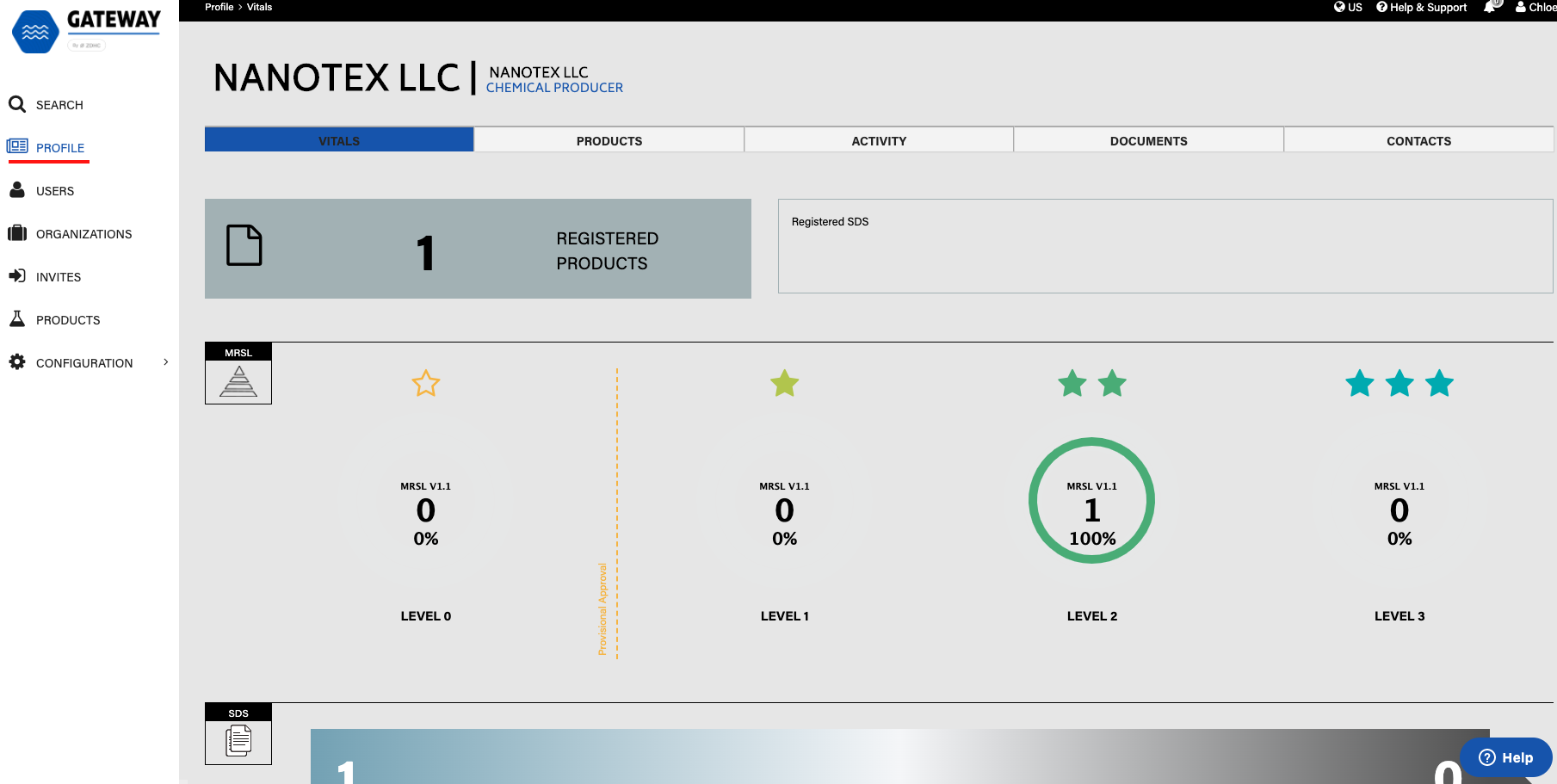This screenshot has width=1557, height=784.
Task: Click the document icon in Registered Products
Action: [244, 245]
